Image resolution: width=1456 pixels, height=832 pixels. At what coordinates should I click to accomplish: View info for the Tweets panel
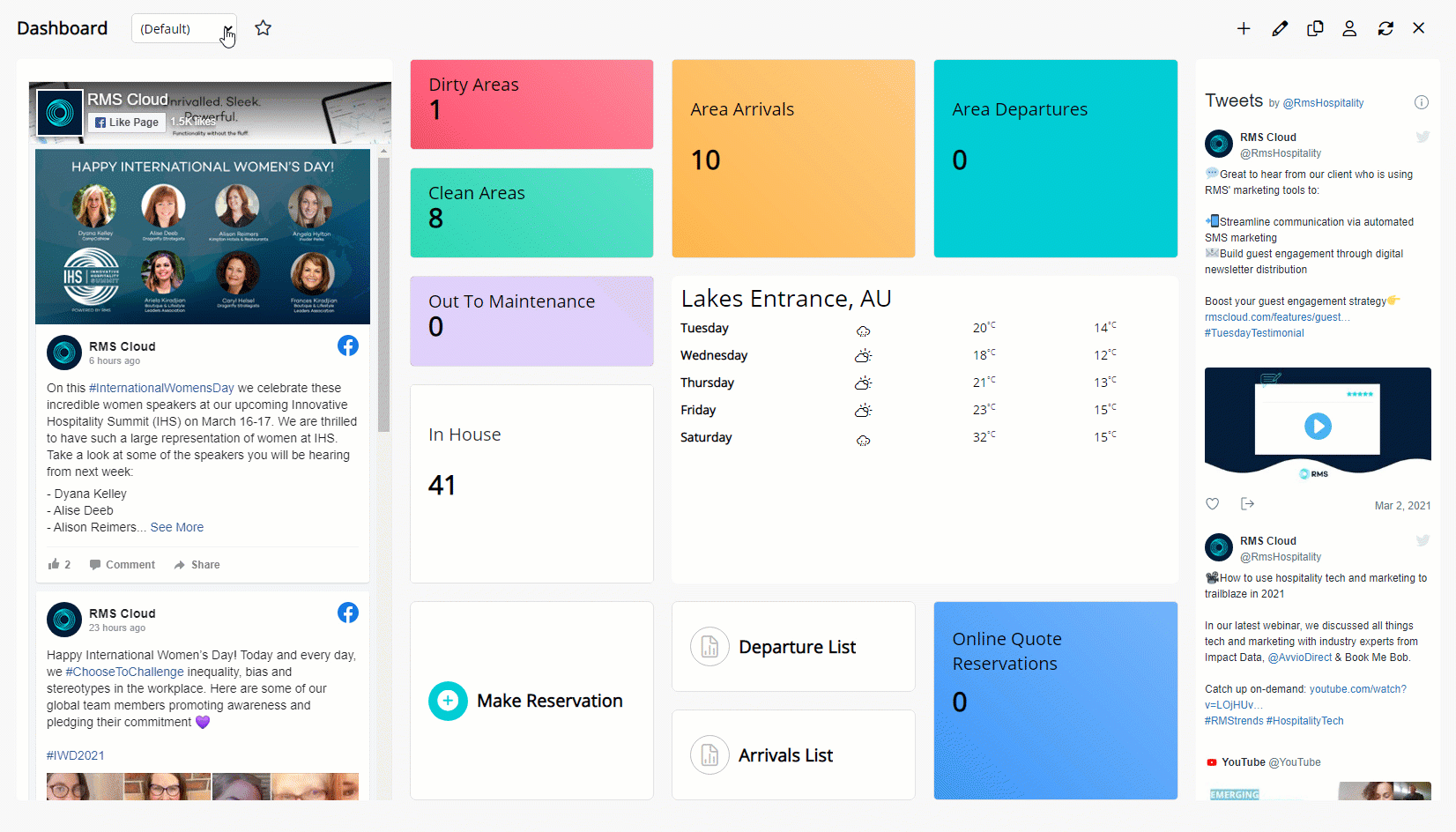click(x=1422, y=102)
